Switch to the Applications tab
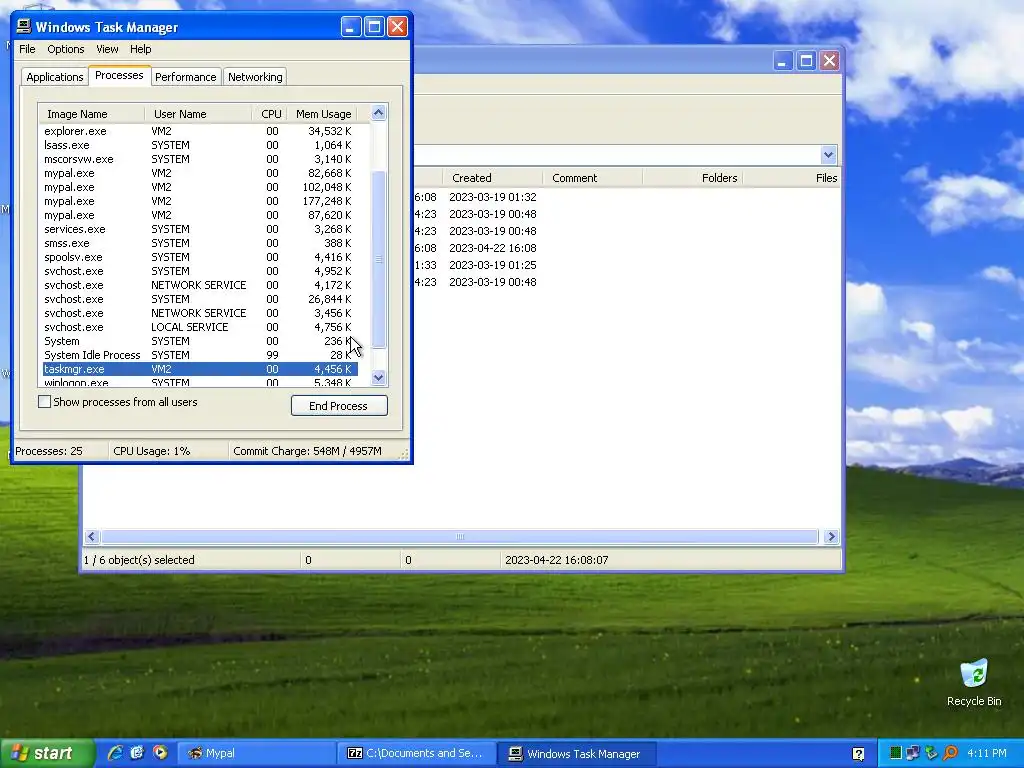Image resolution: width=1024 pixels, height=768 pixels. point(54,77)
